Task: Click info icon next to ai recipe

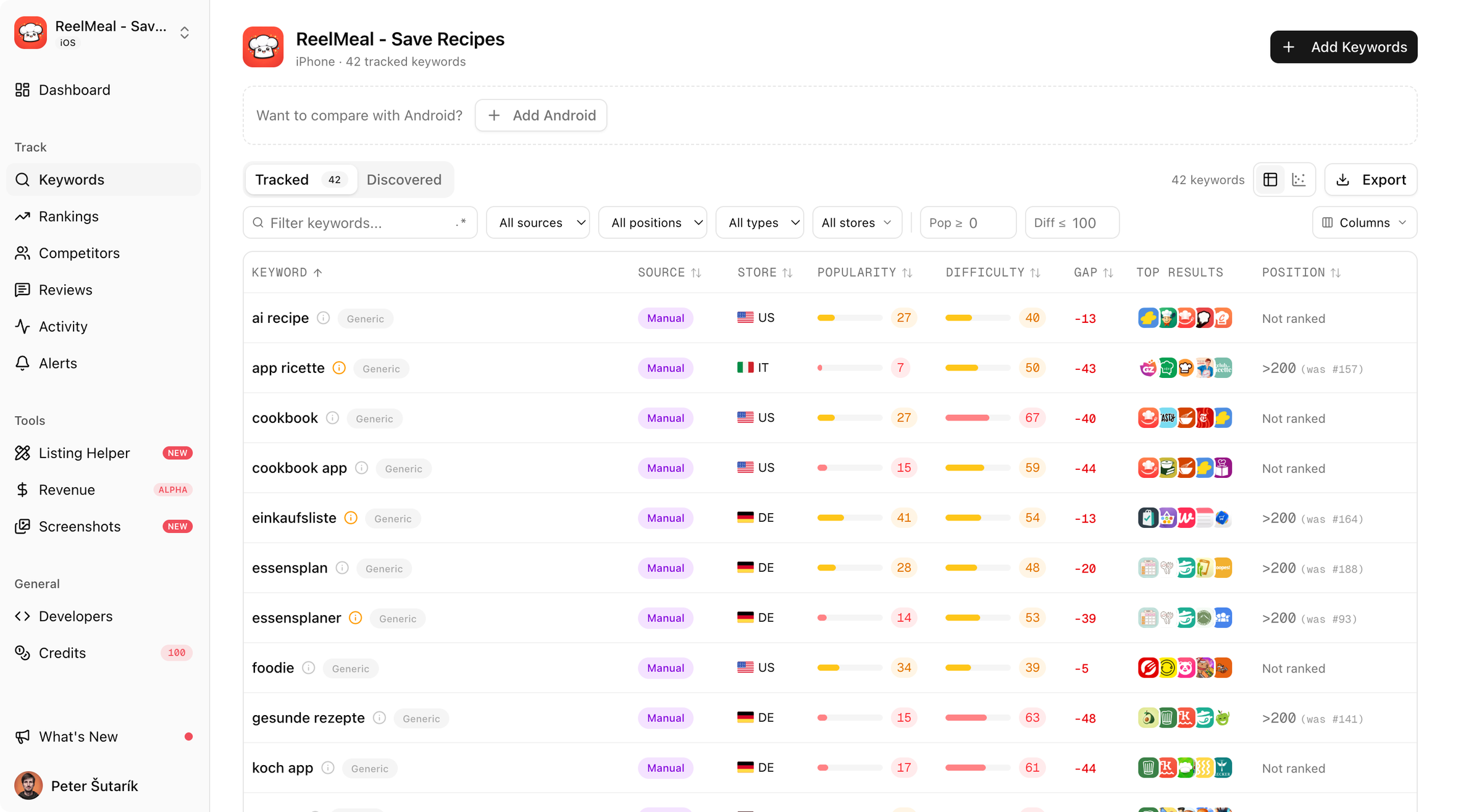Action: [x=323, y=318]
